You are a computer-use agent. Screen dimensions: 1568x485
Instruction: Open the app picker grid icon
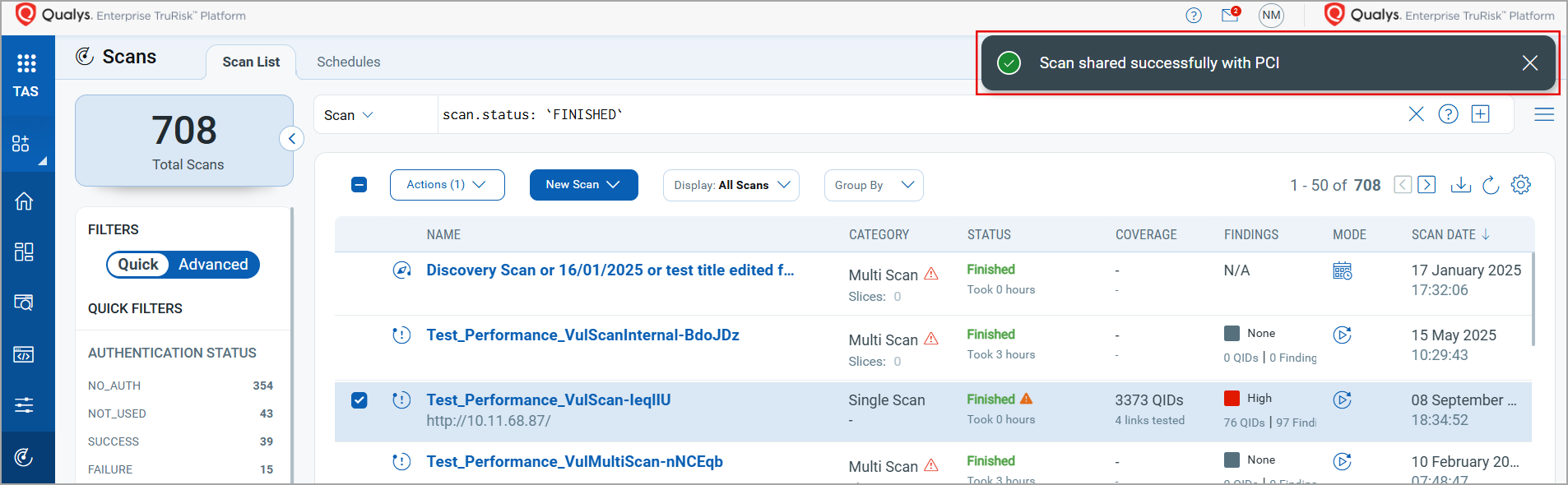pyautogui.click(x=26, y=63)
